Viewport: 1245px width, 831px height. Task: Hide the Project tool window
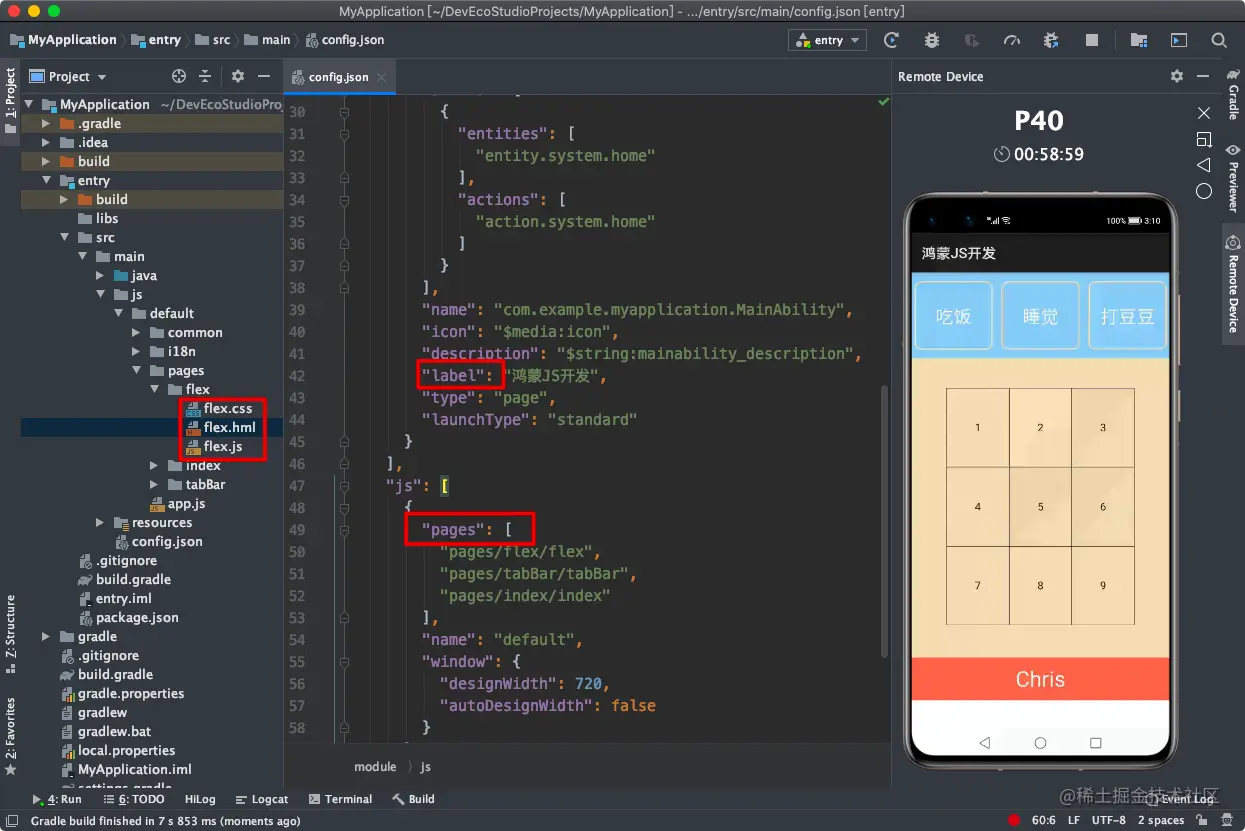[264, 76]
